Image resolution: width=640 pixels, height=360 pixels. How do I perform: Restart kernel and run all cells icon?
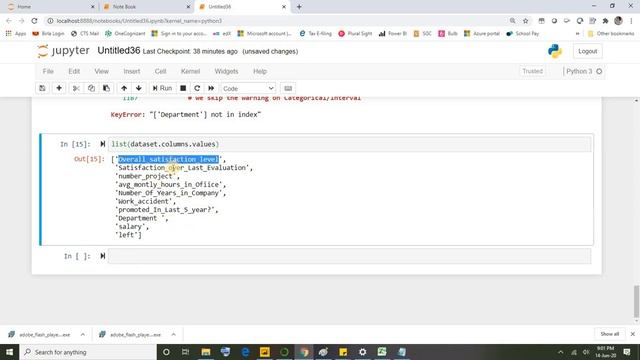[x=211, y=88]
